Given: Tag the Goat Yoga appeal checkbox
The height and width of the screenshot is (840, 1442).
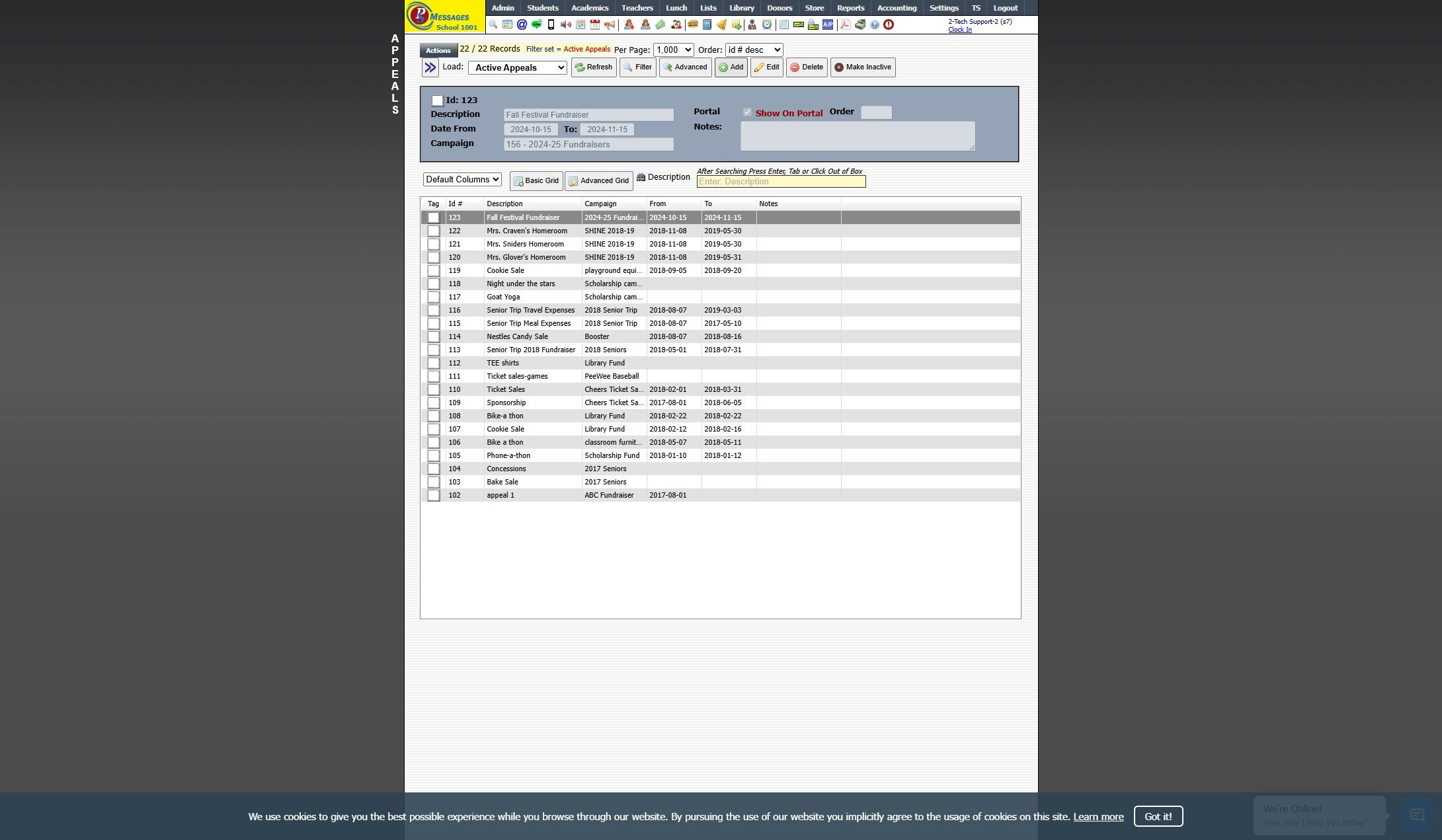Looking at the screenshot, I should pyautogui.click(x=433, y=297).
